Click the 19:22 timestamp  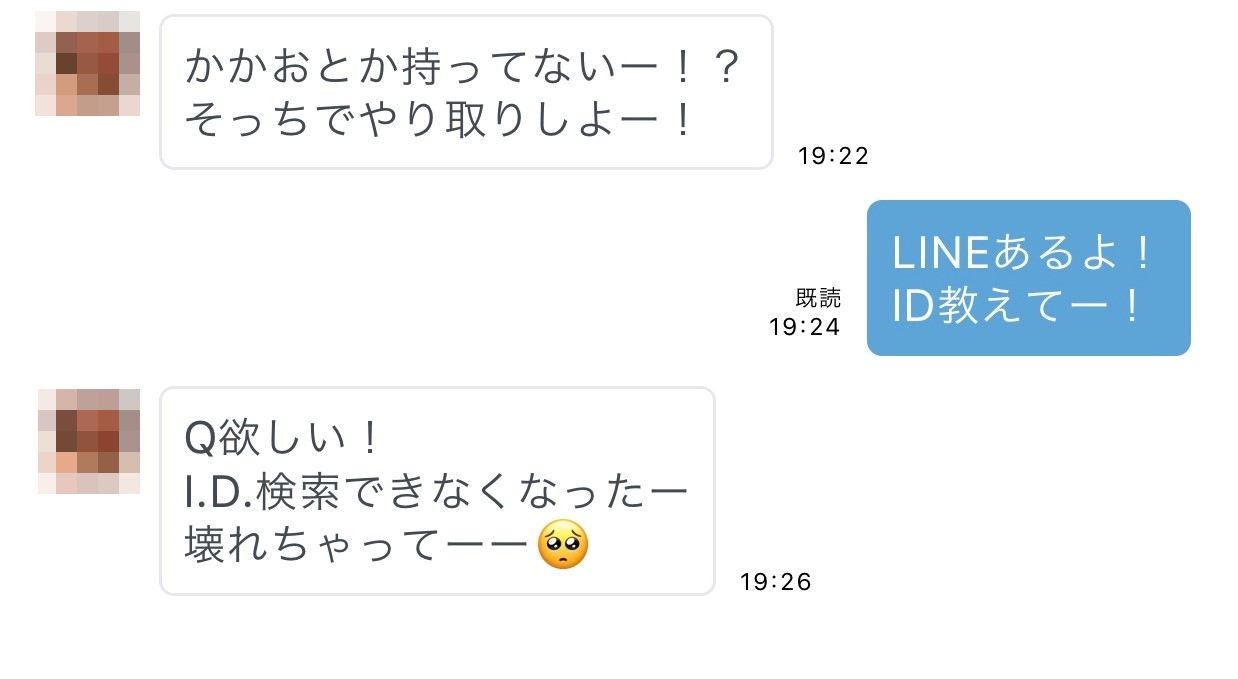(833, 156)
